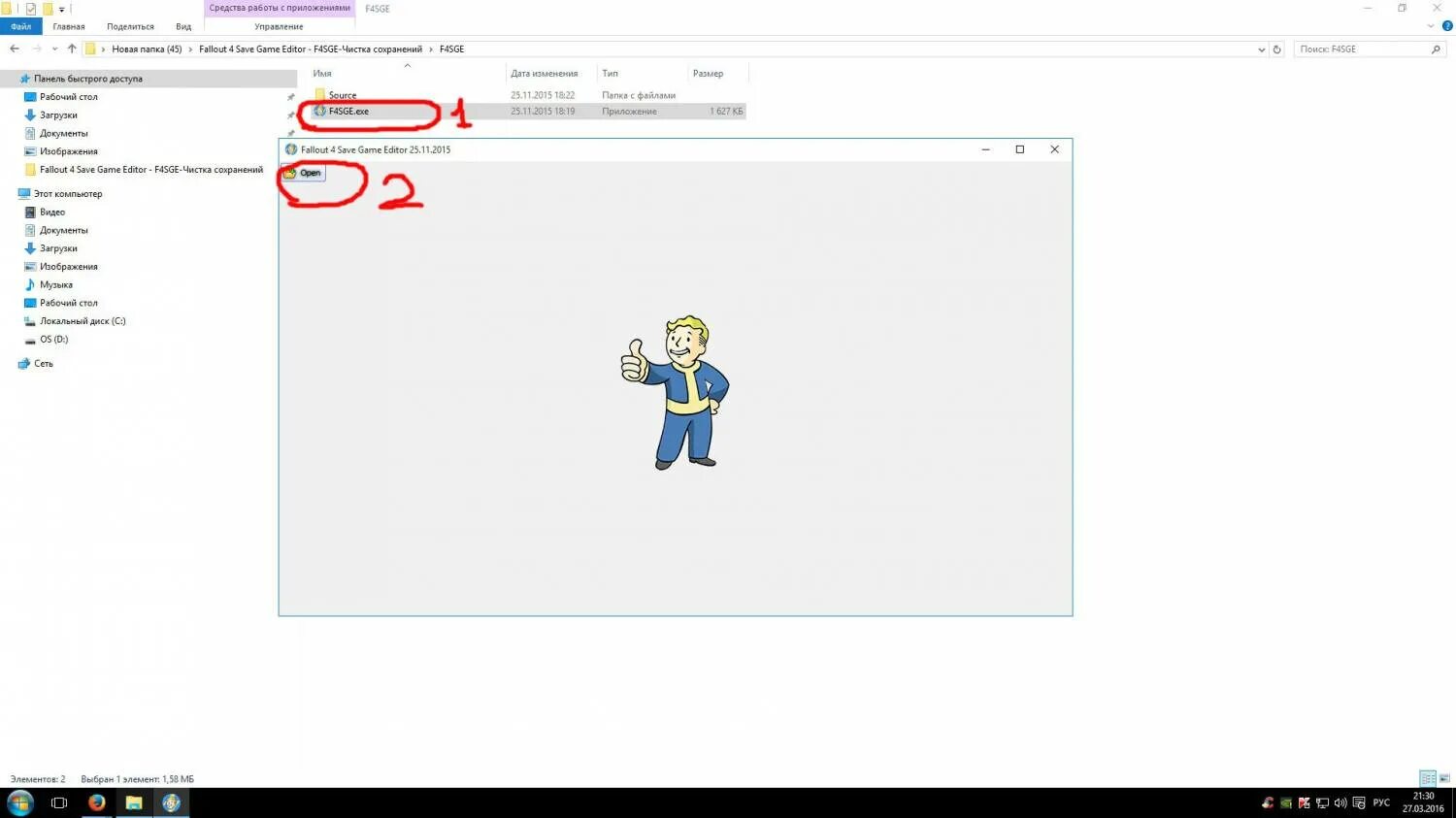This screenshot has width=1456, height=818.
Task: Go back with Explorer back arrow
Action: tap(15, 49)
